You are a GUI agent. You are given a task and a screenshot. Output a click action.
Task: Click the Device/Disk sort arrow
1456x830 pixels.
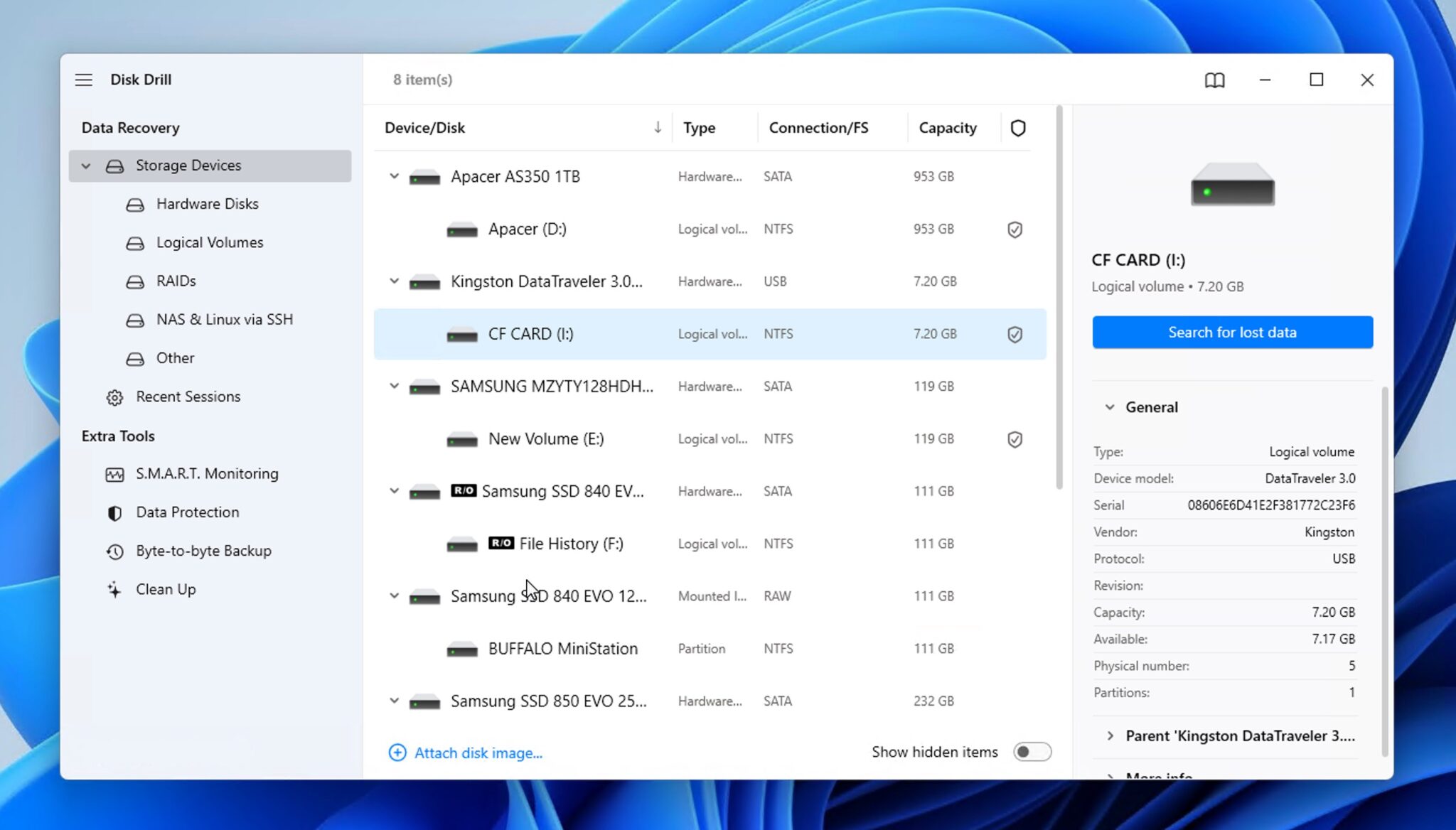coord(658,128)
